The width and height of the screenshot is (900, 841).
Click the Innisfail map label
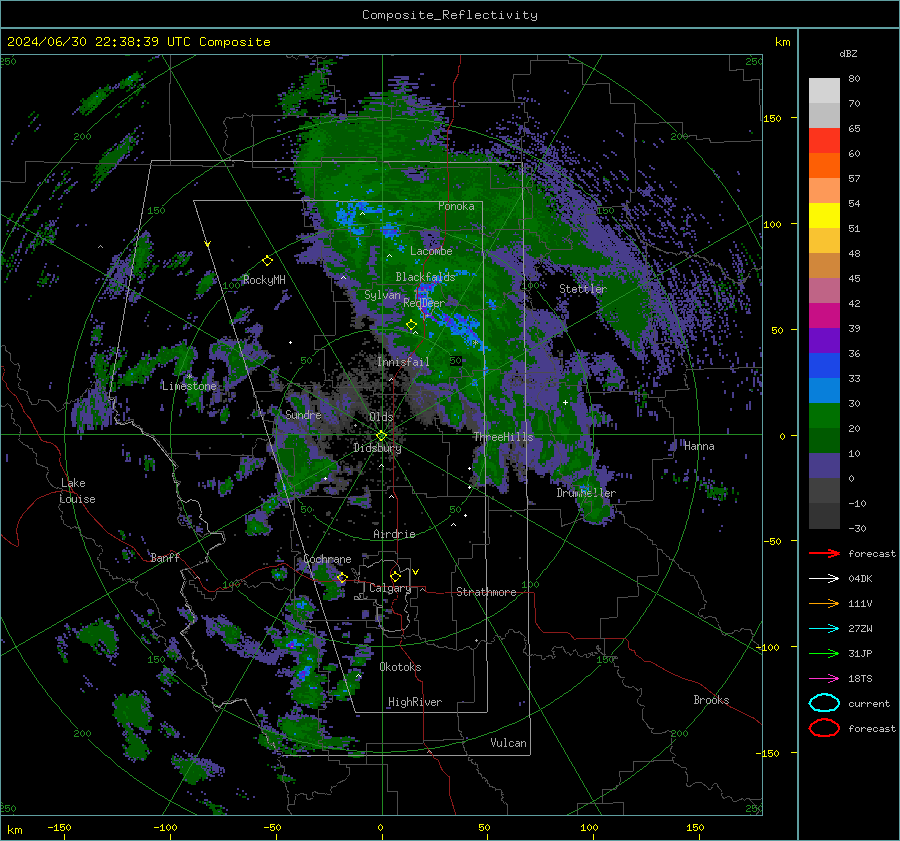pyautogui.click(x=403, y=362)
